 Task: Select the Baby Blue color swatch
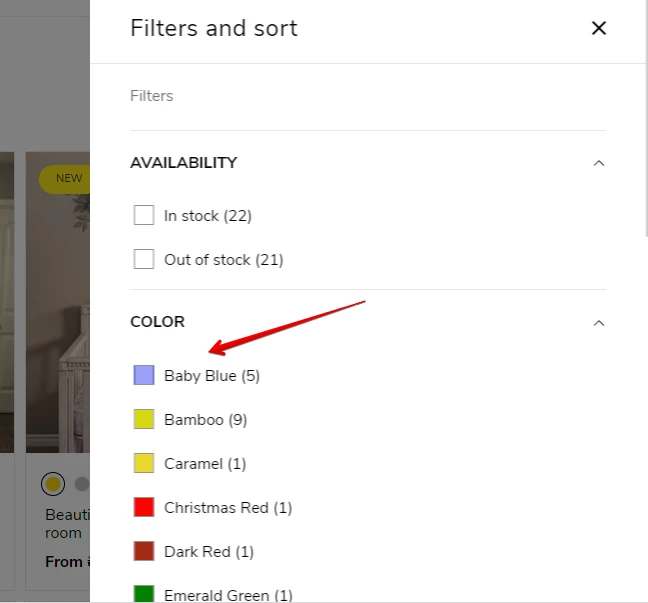point(144,375)
